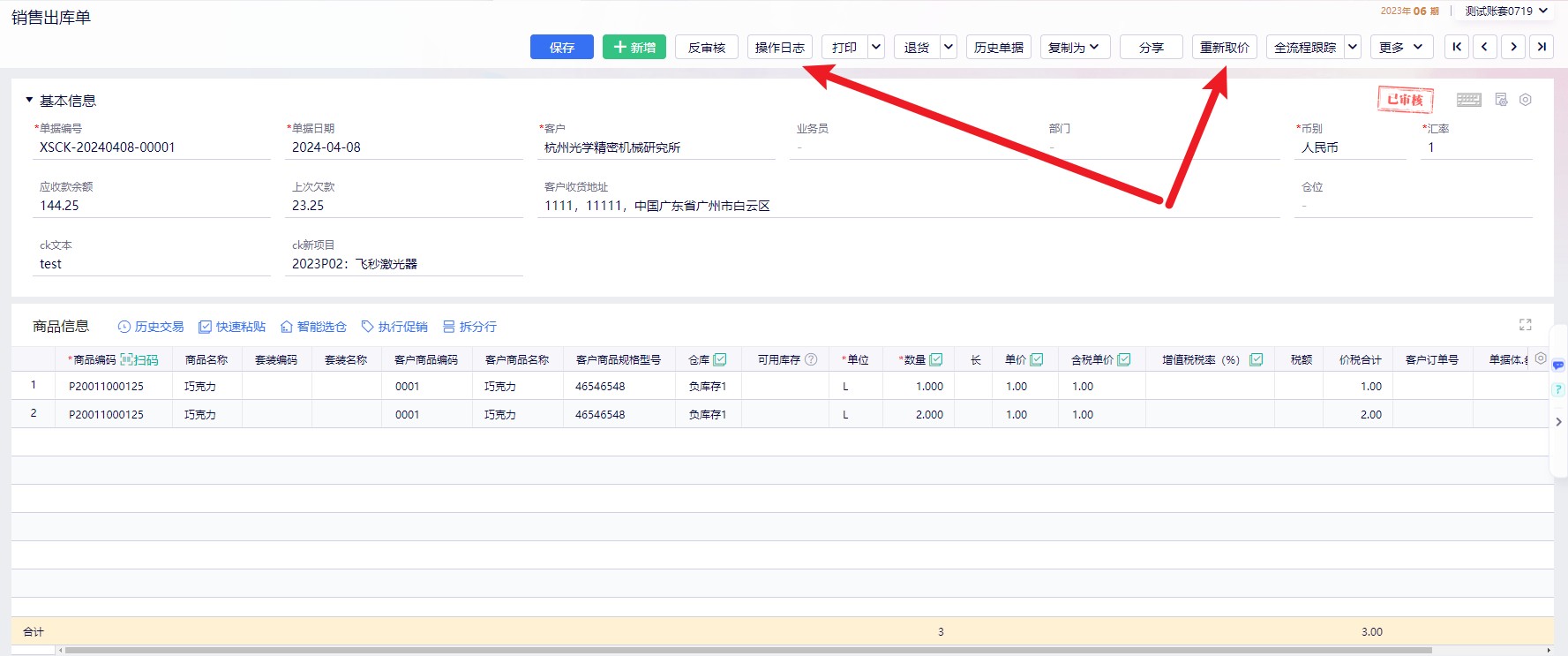Toggle 仓库 column batch-fill checkbox

(x=720, y=359)
